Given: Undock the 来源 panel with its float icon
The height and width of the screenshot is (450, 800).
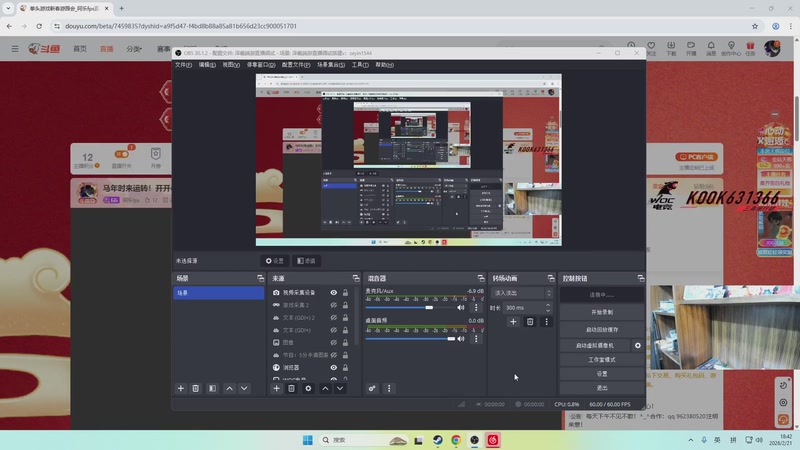Looking at the screenshot, I should click(x=356, y=278).
